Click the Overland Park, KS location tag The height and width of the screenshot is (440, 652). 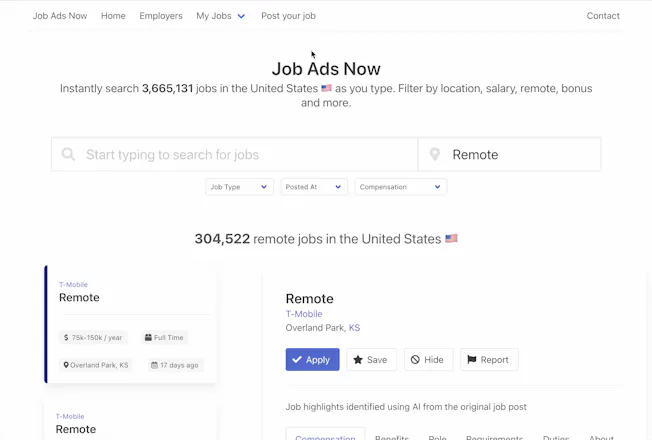[96, 365]
